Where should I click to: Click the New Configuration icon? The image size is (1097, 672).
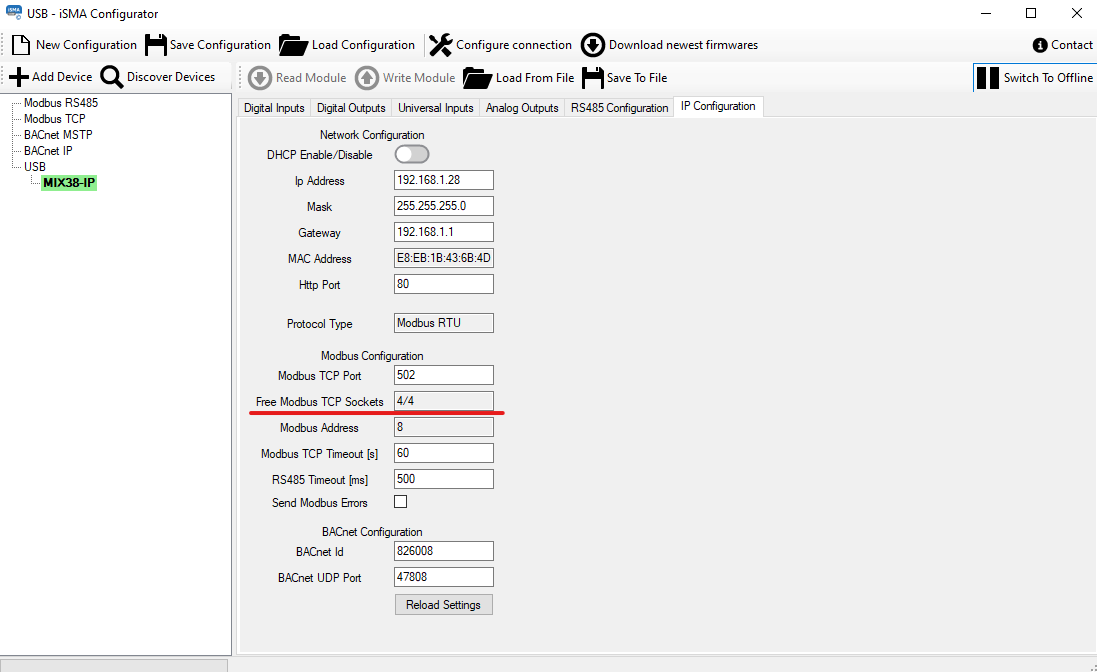tap(21, 45)
